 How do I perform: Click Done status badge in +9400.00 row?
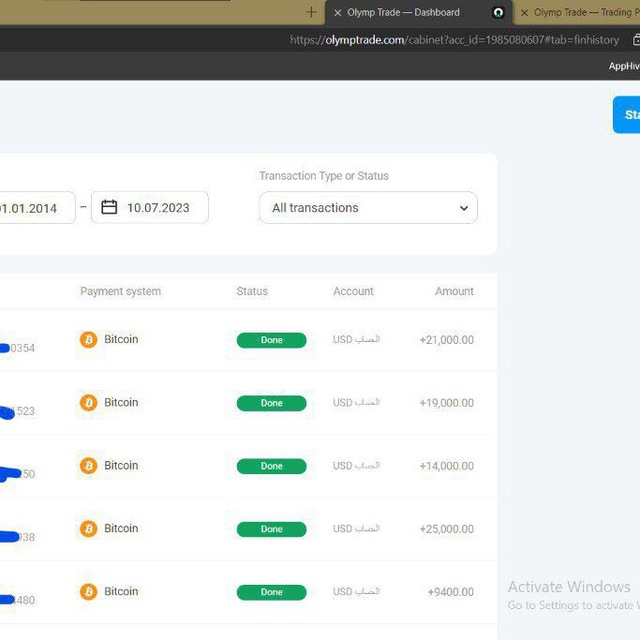point(271,592)
